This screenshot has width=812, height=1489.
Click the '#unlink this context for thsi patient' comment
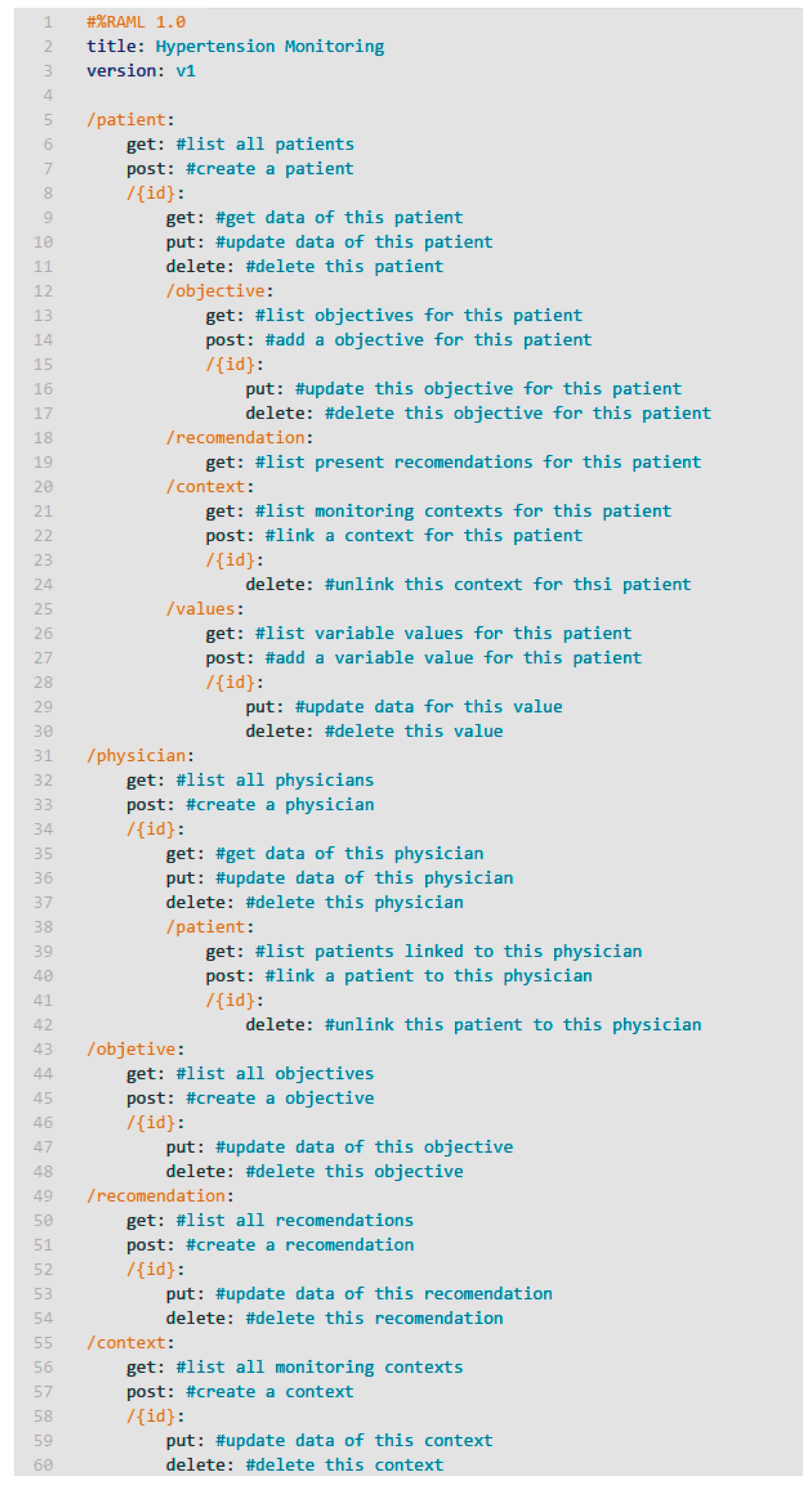click(507, 584)
